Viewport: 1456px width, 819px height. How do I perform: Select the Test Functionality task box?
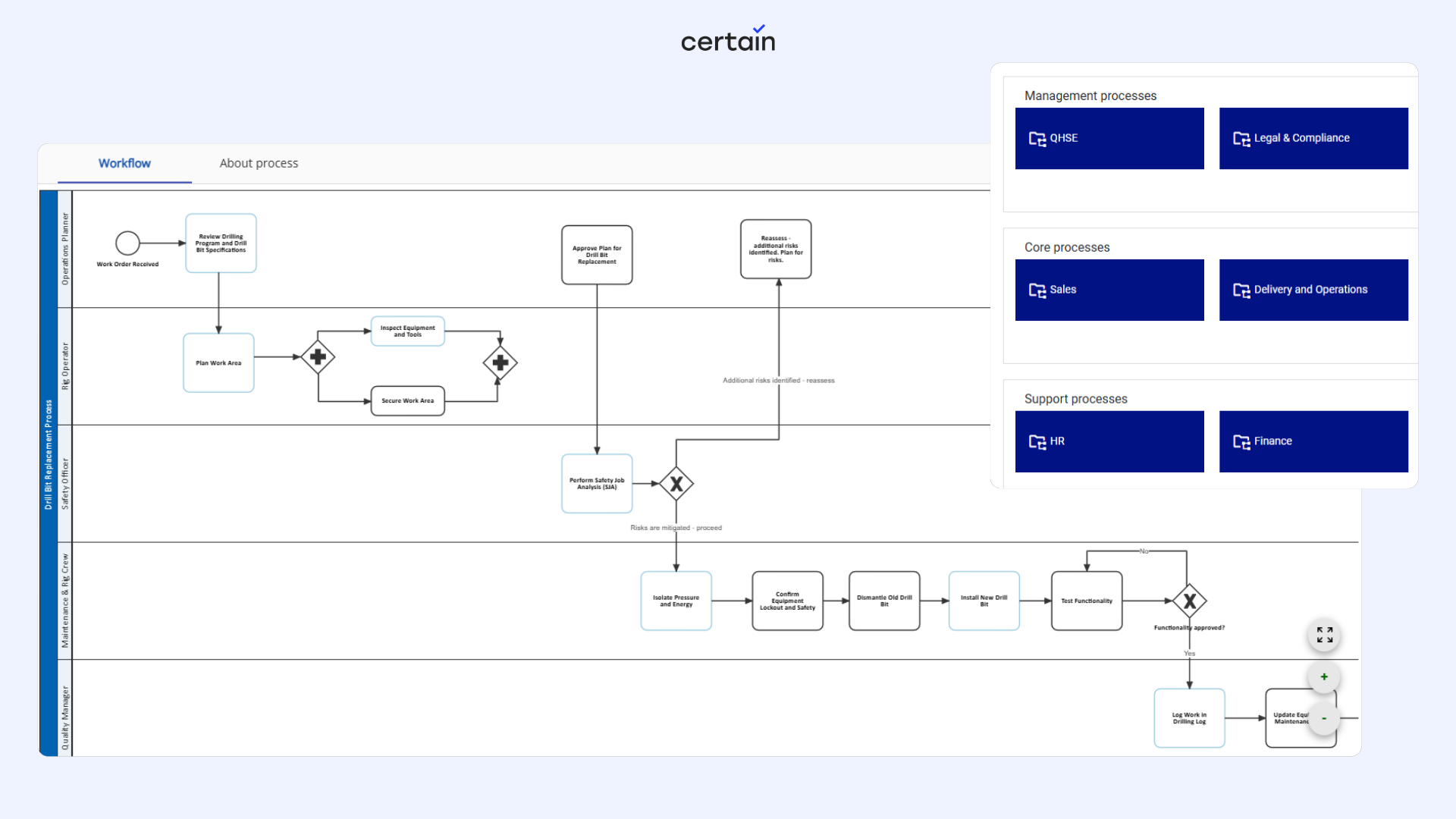pos(1086,601)
